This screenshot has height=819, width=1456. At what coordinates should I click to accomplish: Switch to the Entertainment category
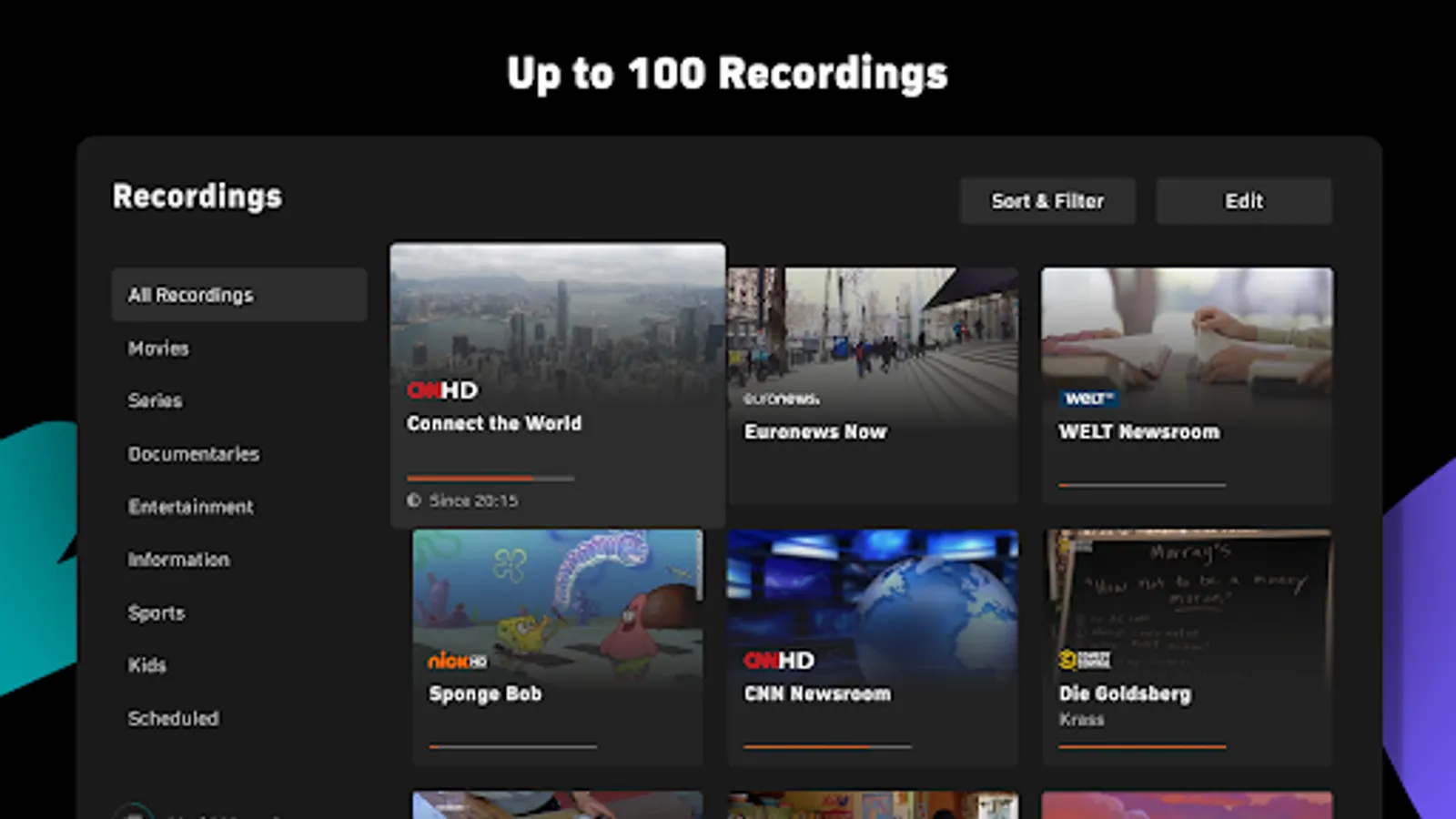coord(191,507)
